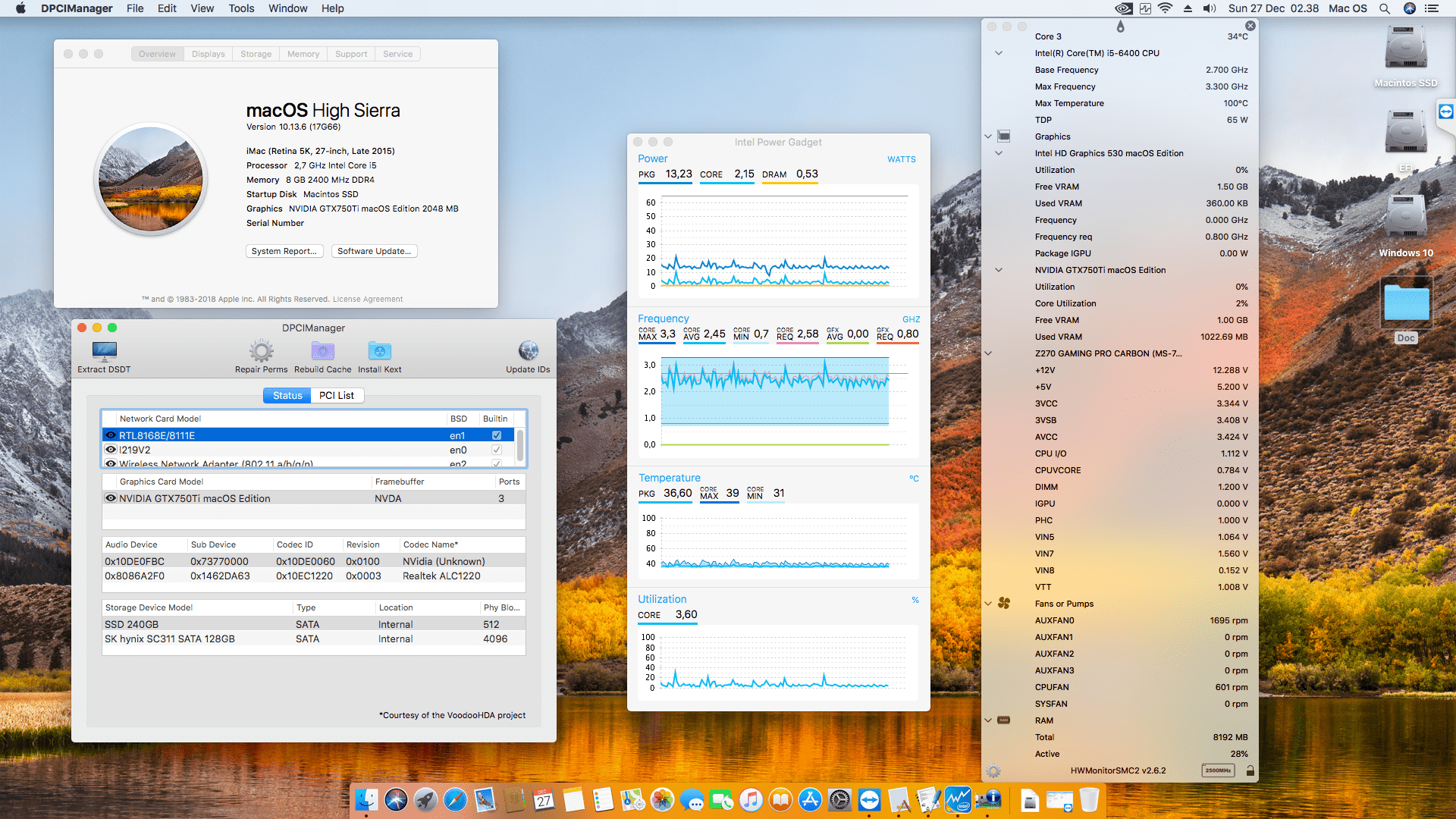Viewport: 1456px width, 819px height.
Task: Open the Tools menu
Action: 241,8
